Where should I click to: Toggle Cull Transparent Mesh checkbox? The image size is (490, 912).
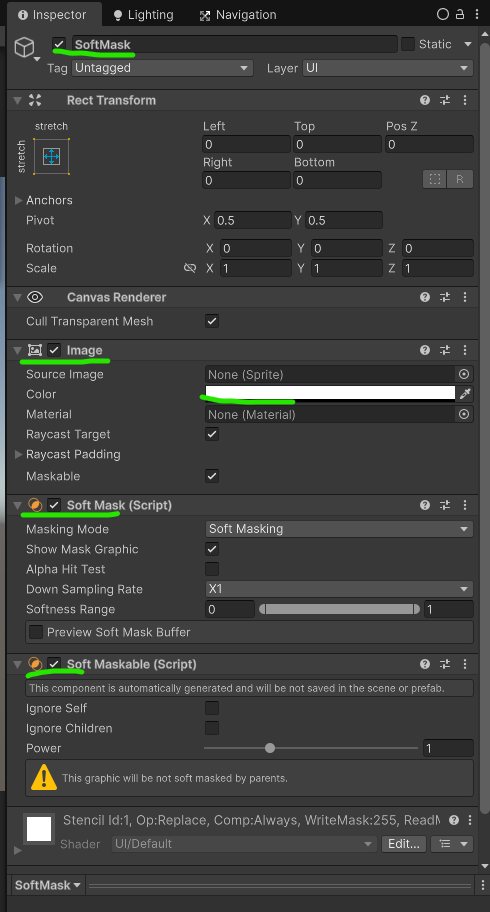point(212,321)
